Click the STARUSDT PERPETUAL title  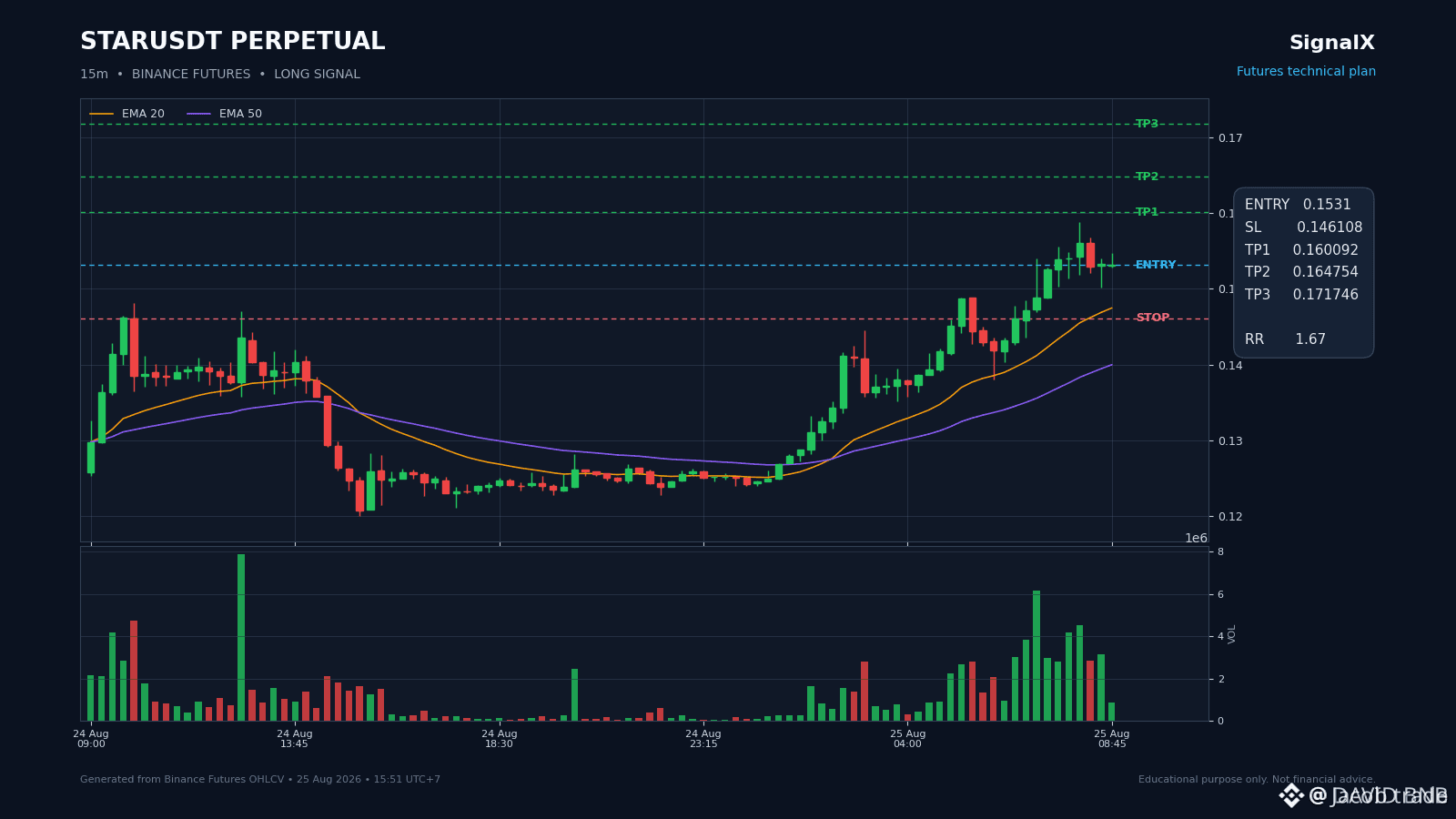pyautogui.click(x=233, y=42)
